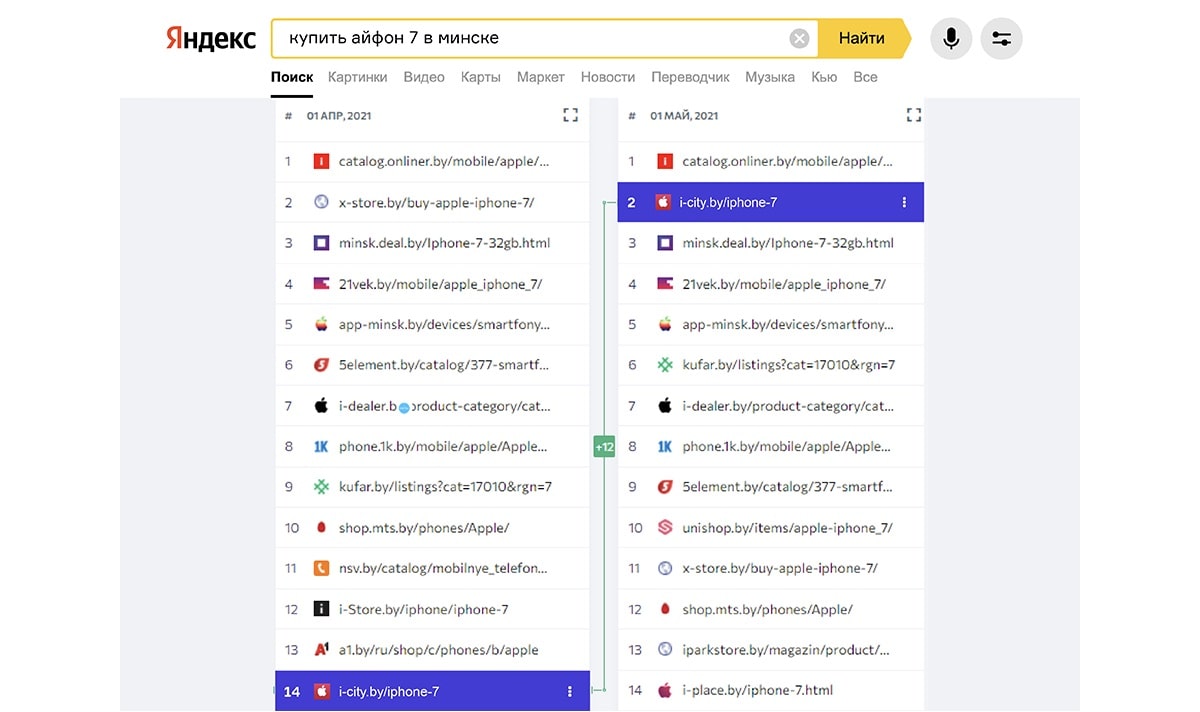The width and height of the screenshot is (1200, 712).
Task: Open x-store.by/buy-apple-iphone-7/ in May list
Action: pyautogui.click(x=780, y=568)
